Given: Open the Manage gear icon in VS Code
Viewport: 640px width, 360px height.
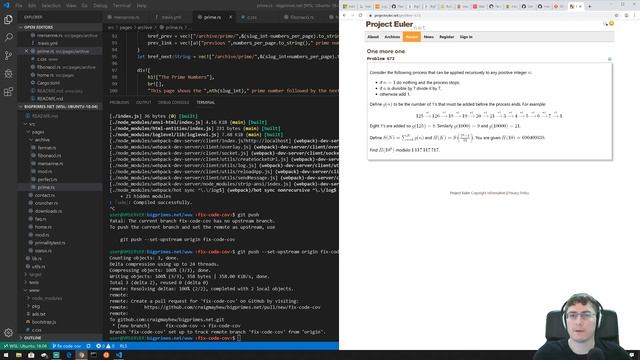Looking at the screenshot, I should click(x=8, y=333).
